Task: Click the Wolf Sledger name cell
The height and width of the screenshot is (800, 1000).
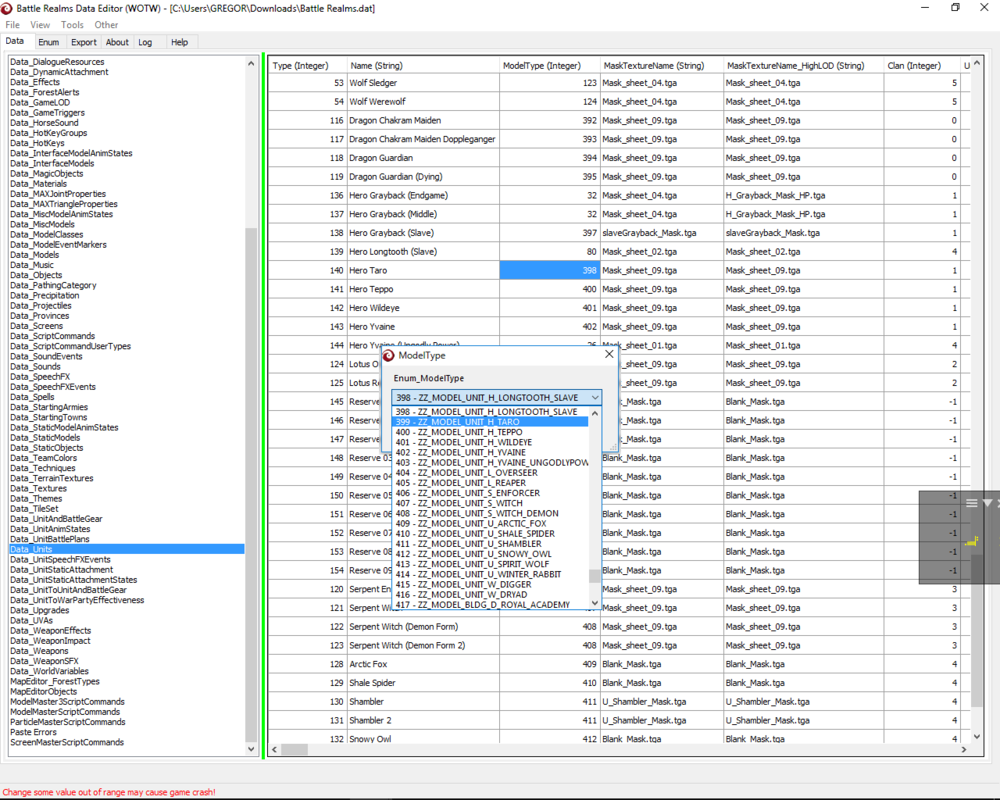Action: click(422, 83)
